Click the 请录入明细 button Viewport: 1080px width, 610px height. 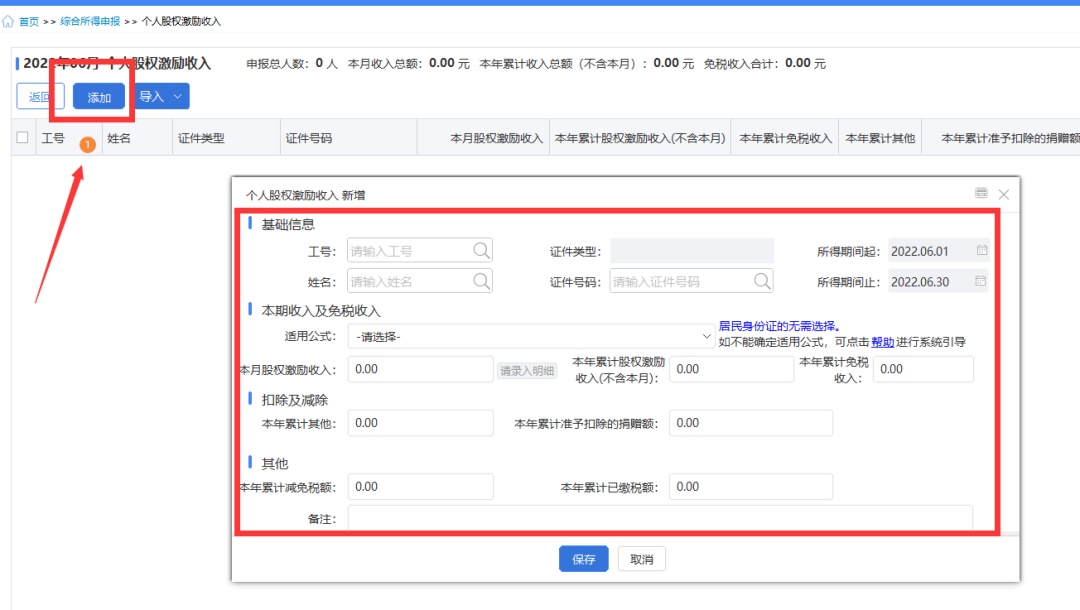coord(527,371)
